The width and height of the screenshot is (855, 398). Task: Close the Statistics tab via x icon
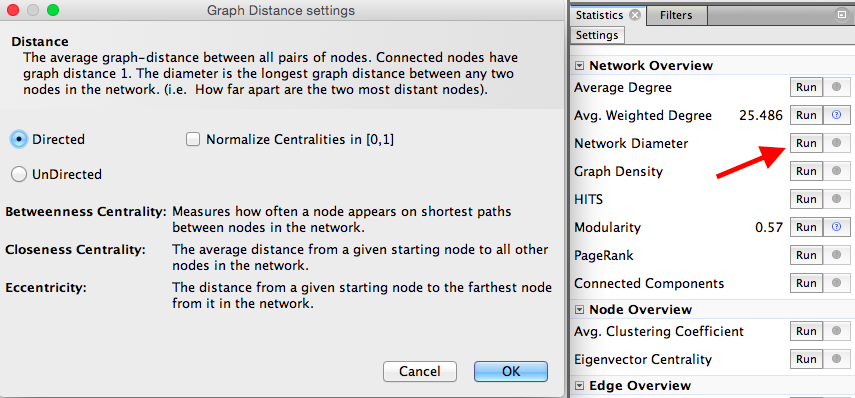[634, 15]
